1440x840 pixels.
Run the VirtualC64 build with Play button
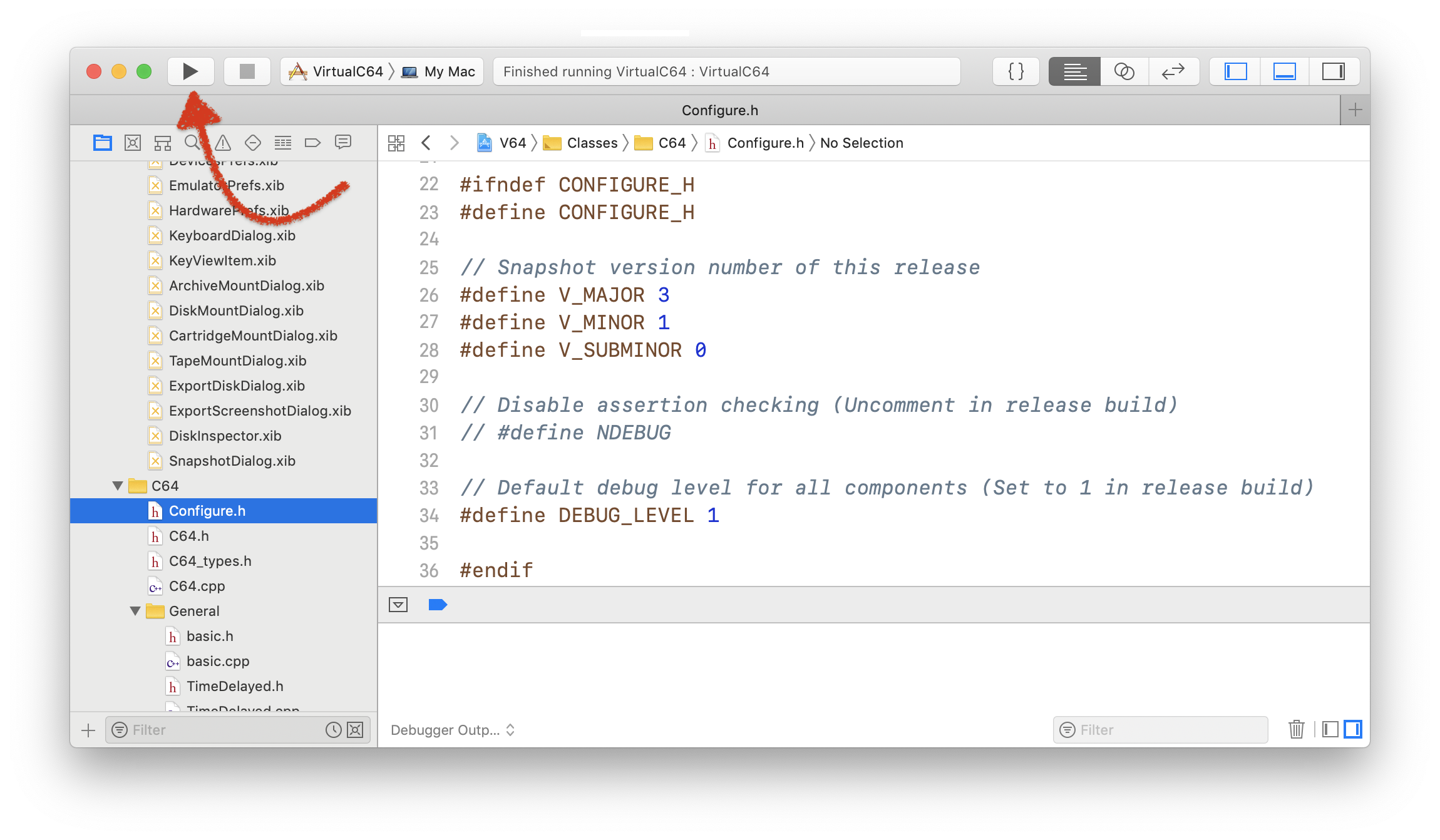[x=190, y=71]
